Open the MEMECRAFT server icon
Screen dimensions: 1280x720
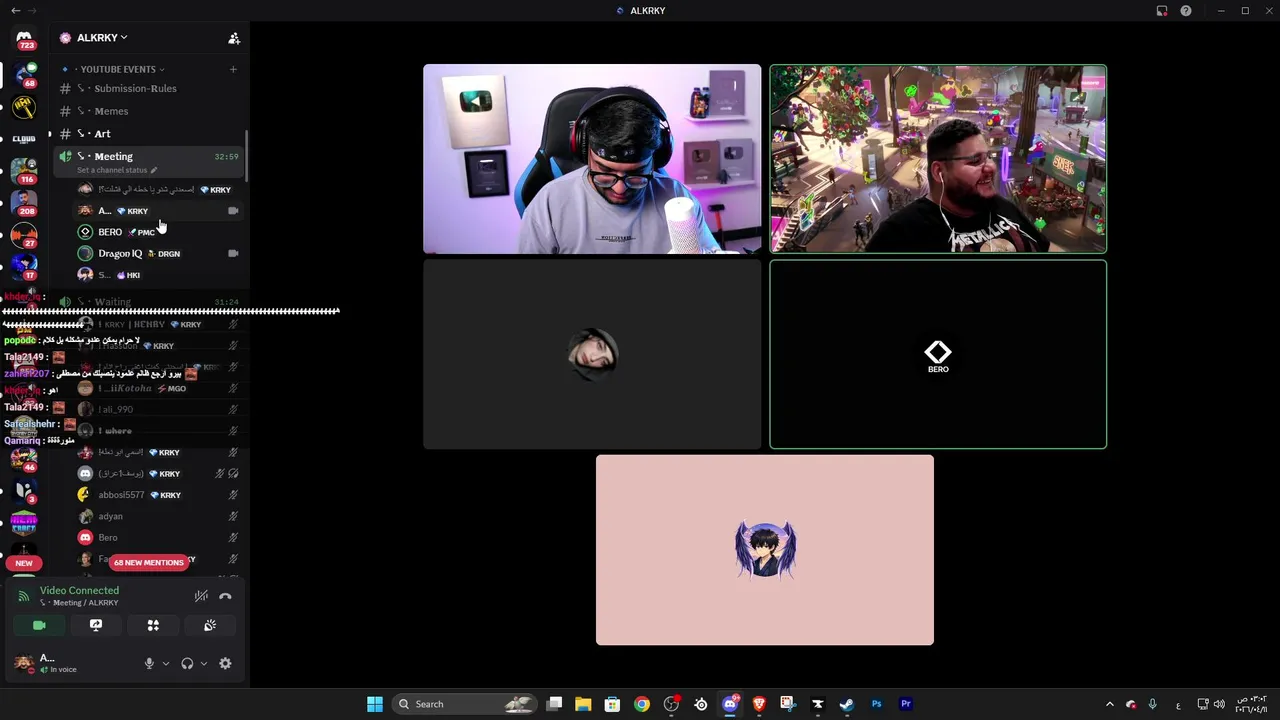point(24,523)
